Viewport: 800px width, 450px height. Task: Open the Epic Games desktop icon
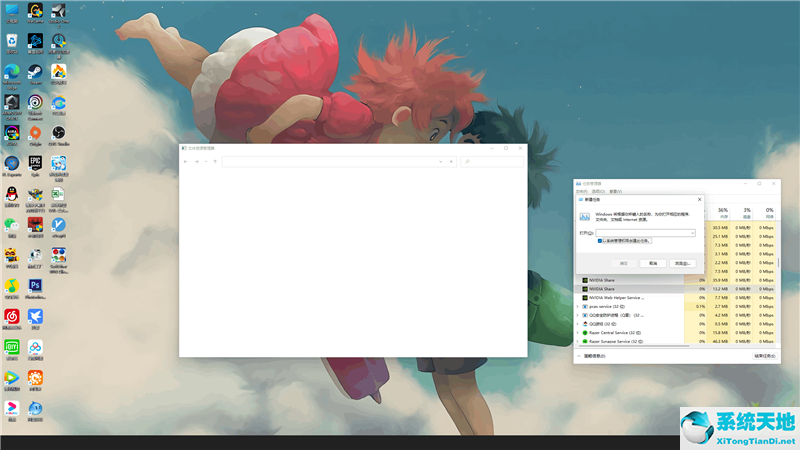pos(35,160)
